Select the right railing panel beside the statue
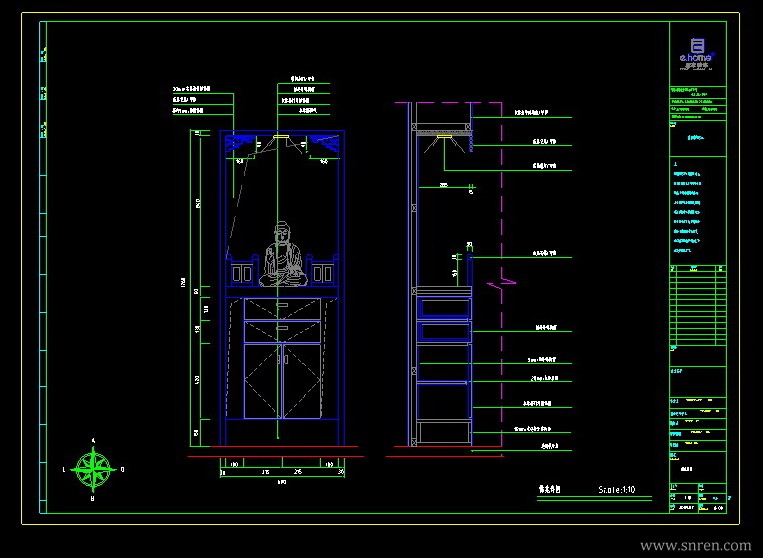The width and height of the screenshot is (763, 558). 323,274
